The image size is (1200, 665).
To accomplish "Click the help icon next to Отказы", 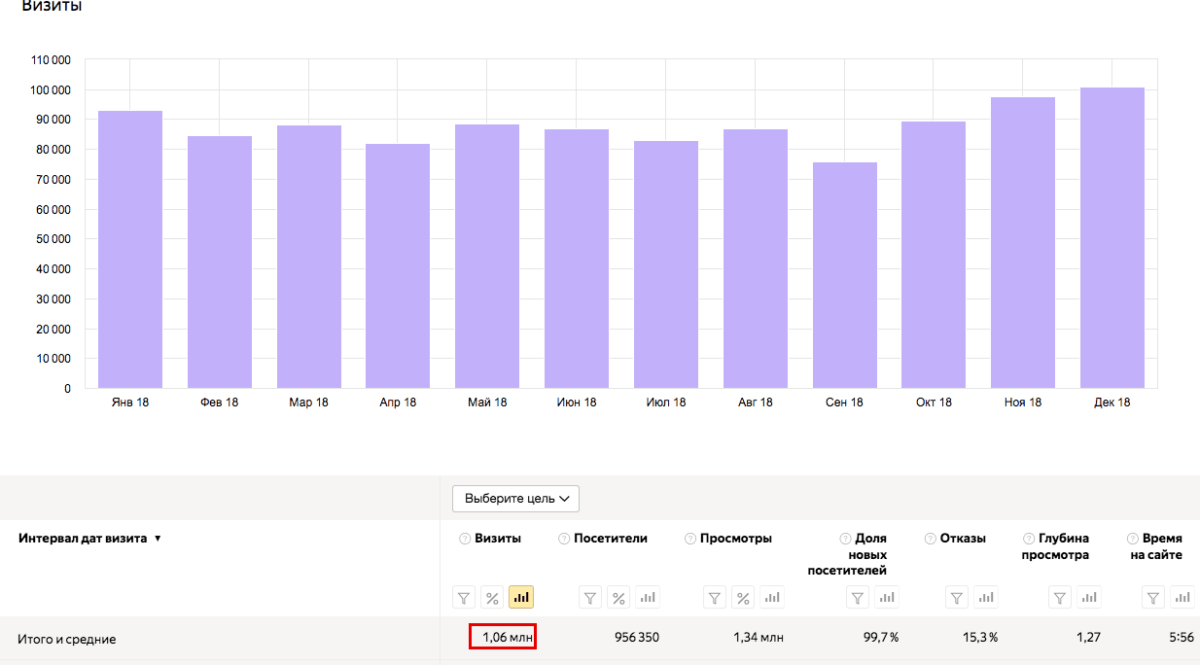I will pos(930,538).
